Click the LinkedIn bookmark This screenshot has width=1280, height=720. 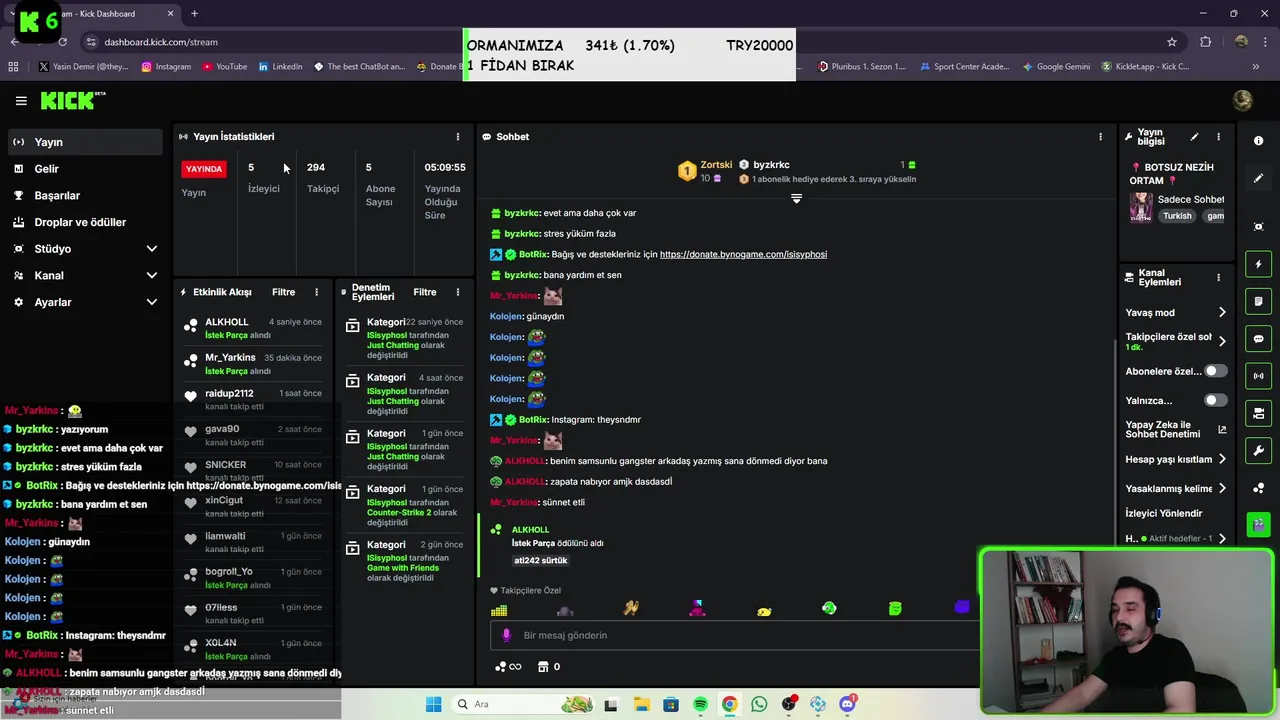point(280,67)
